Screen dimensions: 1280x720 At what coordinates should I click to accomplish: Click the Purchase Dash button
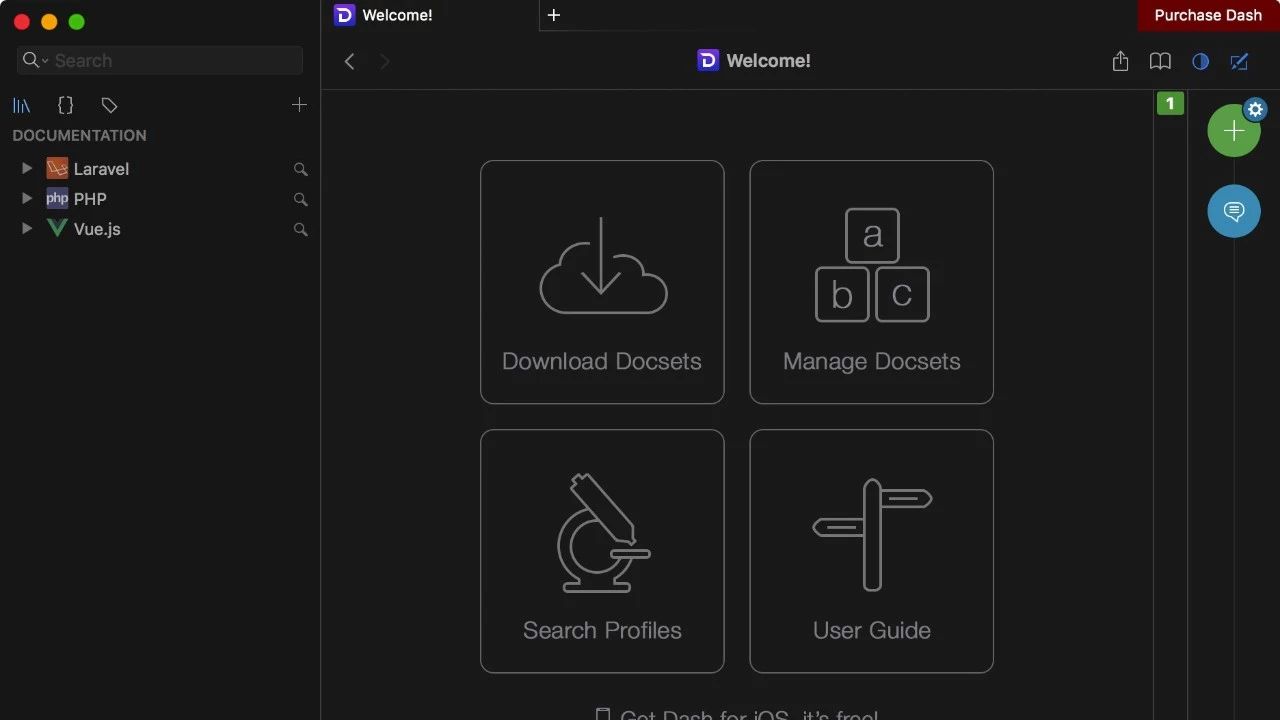tap(1208, 15)
